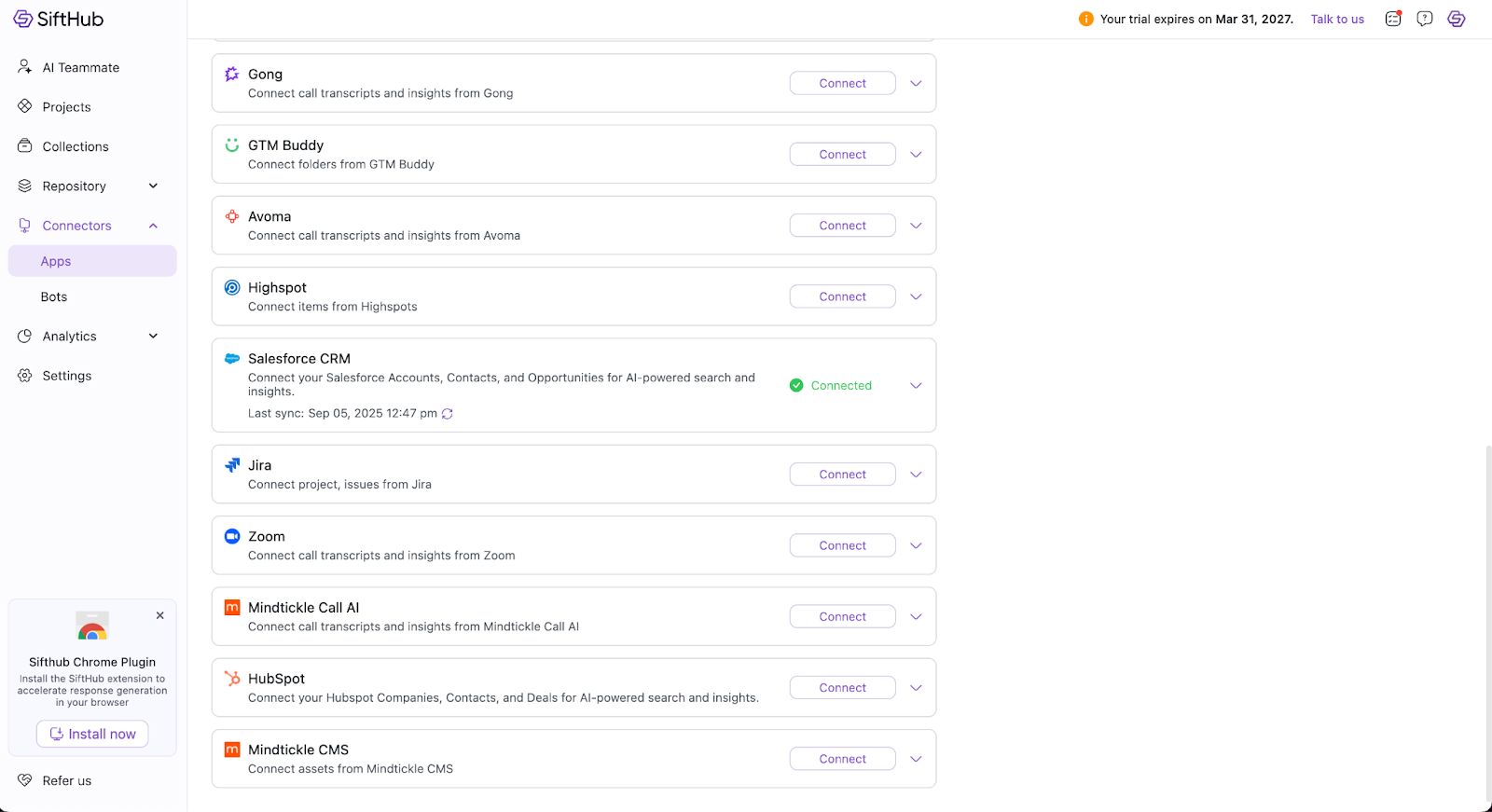Click the Gong app logo icon
This screenshot has width=1492, height=812.
[232, 75]
